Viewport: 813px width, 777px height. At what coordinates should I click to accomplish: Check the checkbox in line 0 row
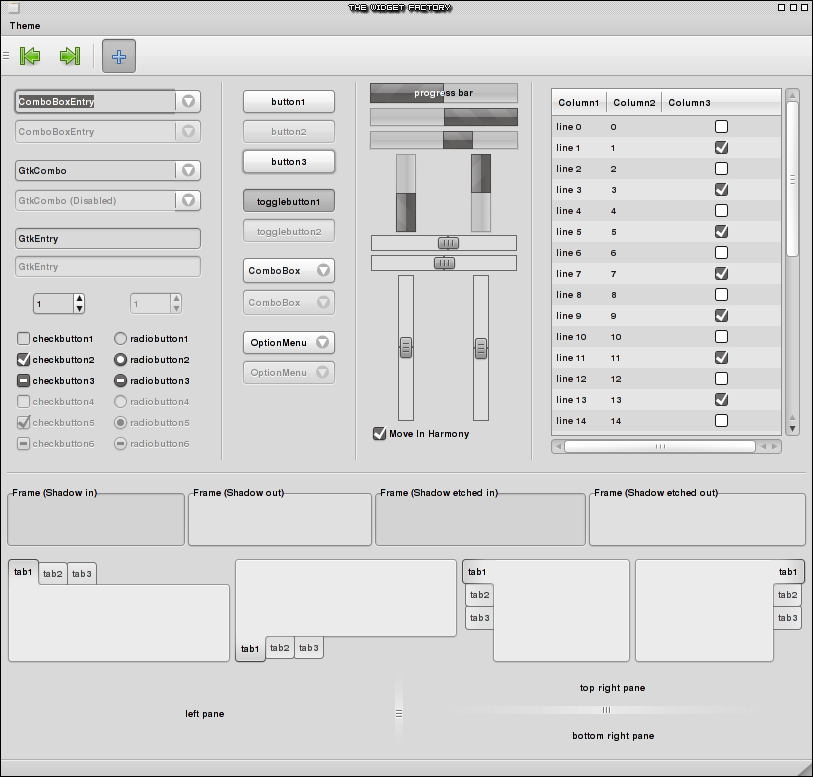point(721,126)
